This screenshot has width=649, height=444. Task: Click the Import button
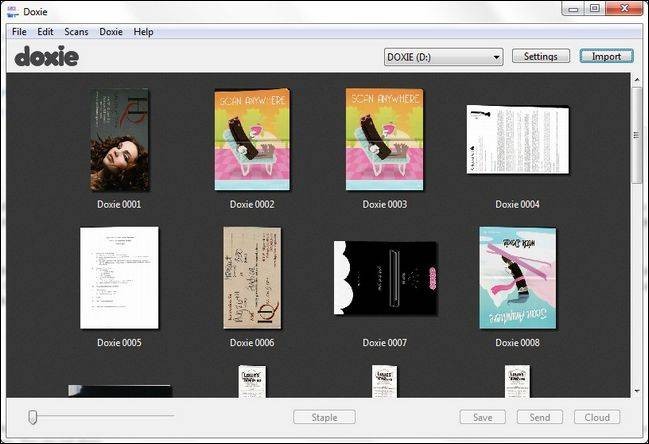tap(606, 56)
